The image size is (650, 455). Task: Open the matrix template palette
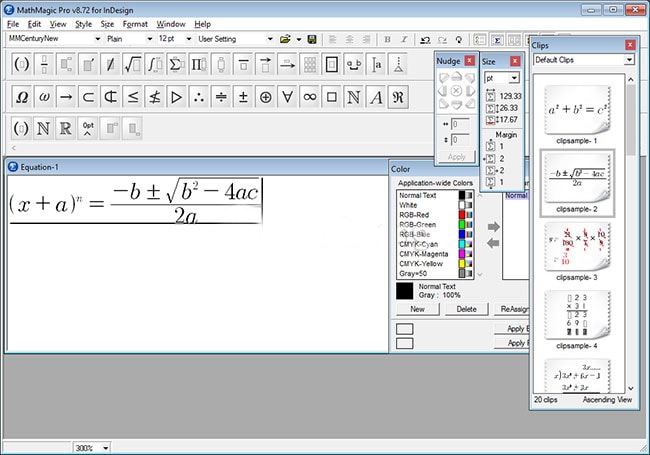[x=309, y=64]
